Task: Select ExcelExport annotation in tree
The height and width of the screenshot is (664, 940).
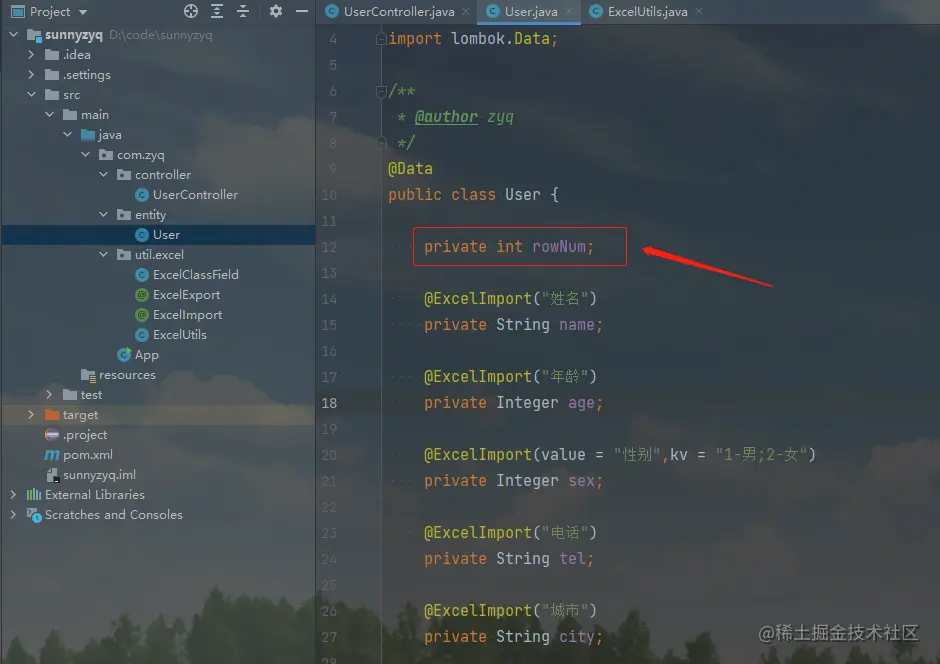Action: (x=186, y=295)
